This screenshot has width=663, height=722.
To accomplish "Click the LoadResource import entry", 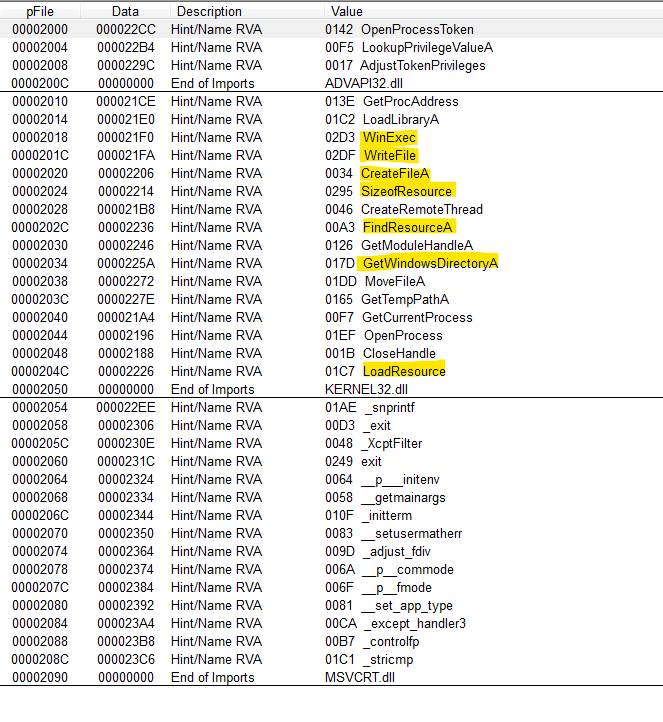I will point(404,371).
